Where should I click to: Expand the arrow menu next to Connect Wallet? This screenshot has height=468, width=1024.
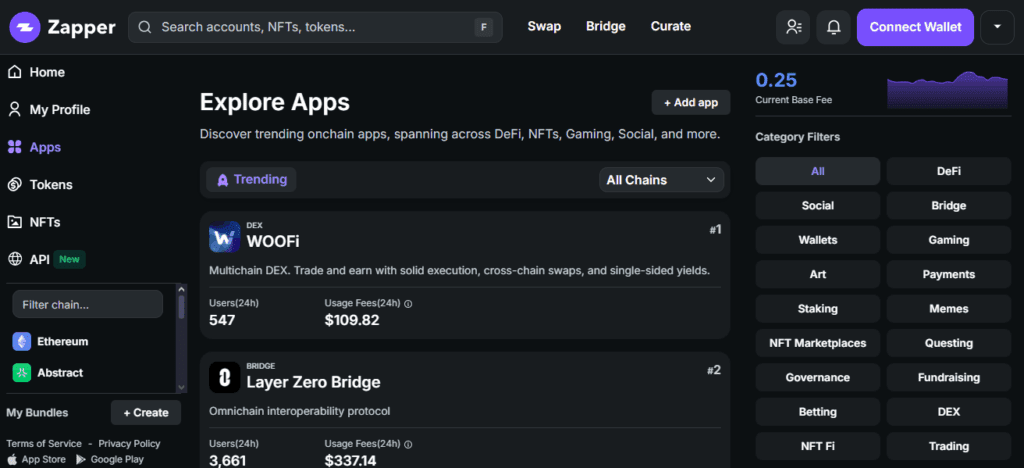tap(996, 27)
